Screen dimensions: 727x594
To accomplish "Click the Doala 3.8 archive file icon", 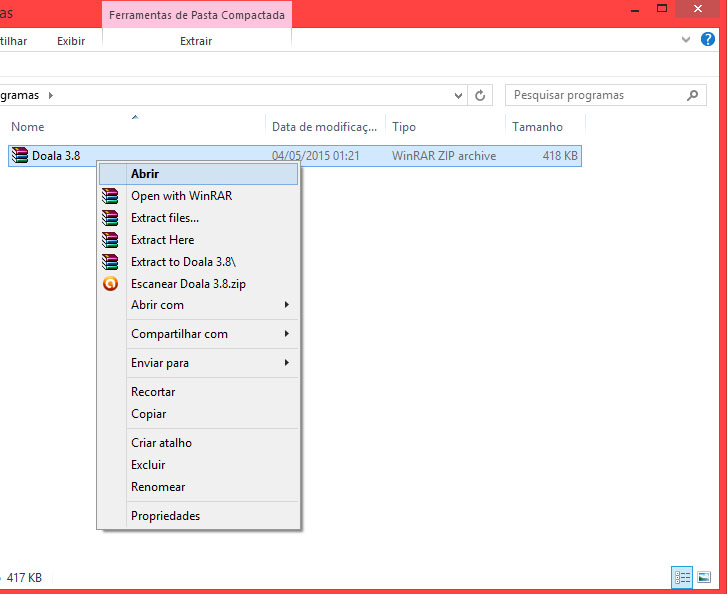I will (x=20, y=156).
